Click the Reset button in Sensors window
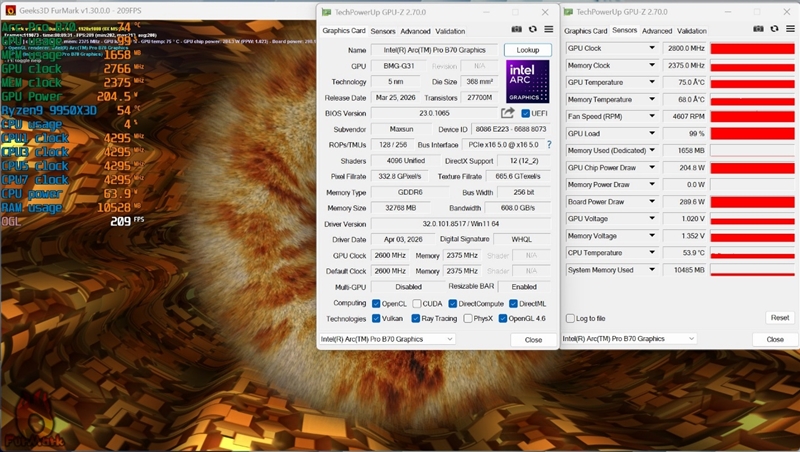Screen dimensions: 800x452 [x=780, y=318]
